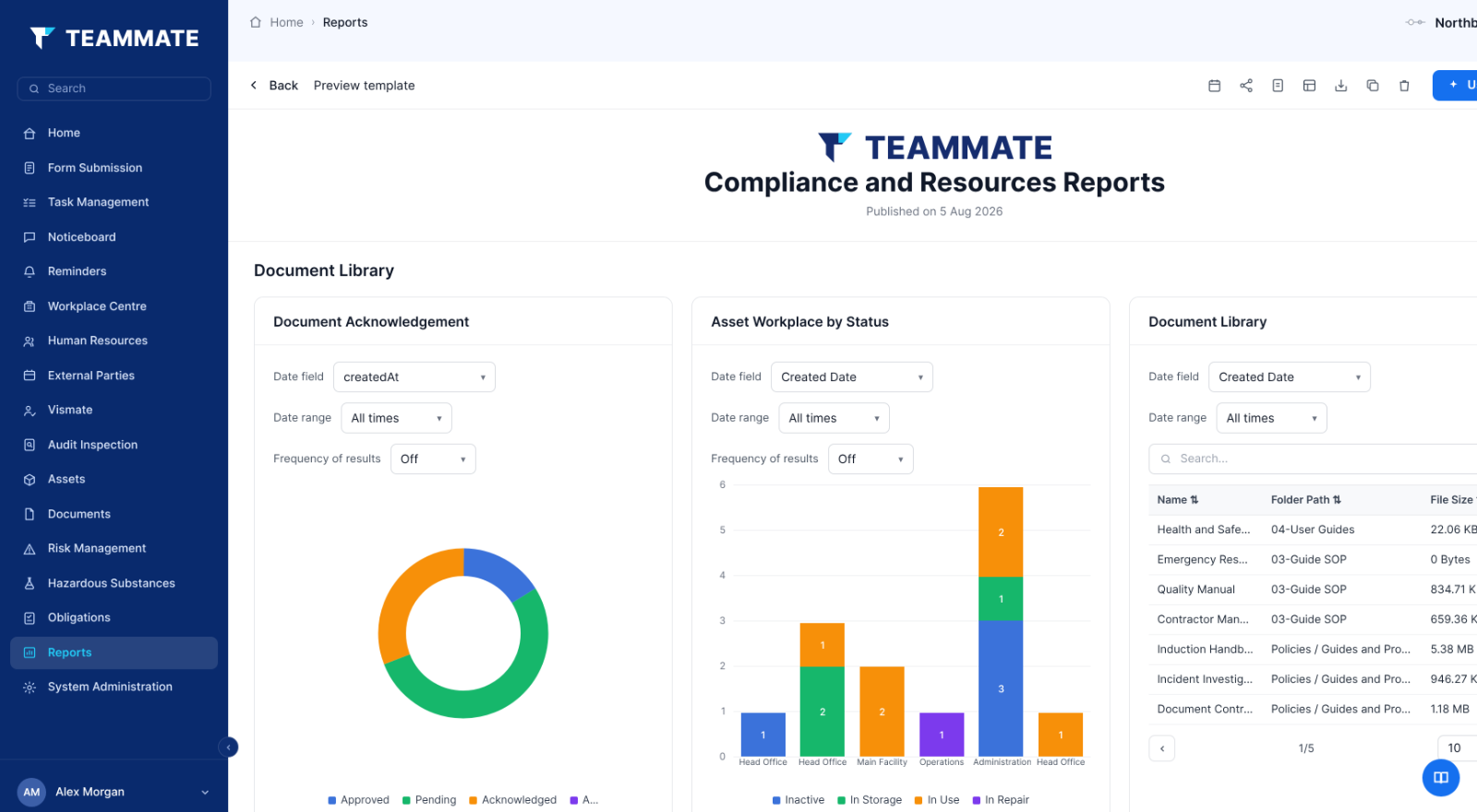Open the layout template icon
This screenshot has width=1477, height=812.
[1309, 86]
